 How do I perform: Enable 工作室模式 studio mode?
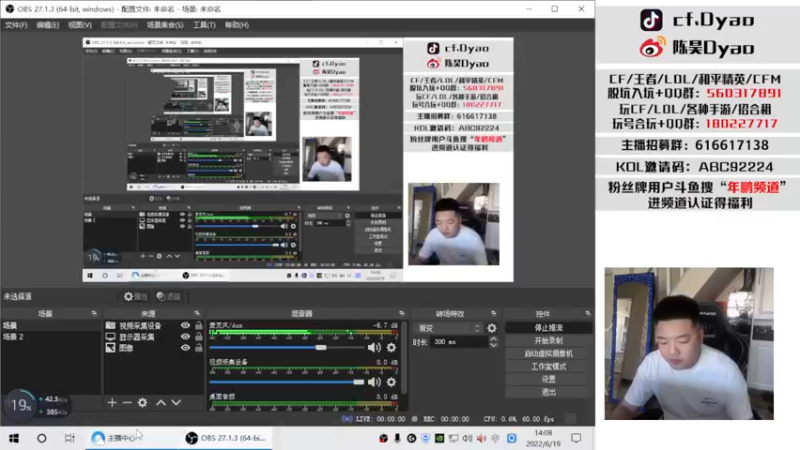tap(548, 366)
